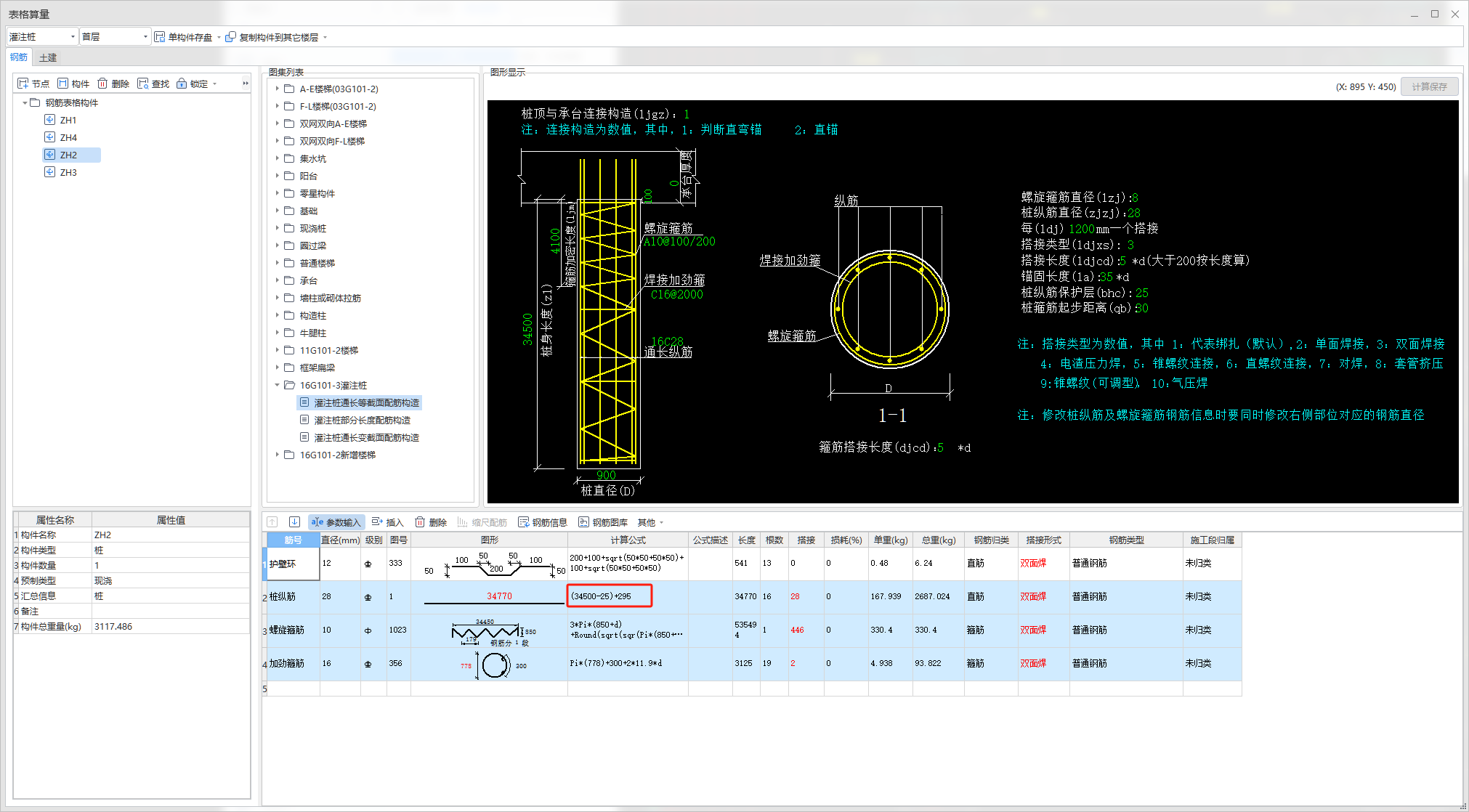
Task: Open 钢筋信息 from the rebar toolbar
Action: (x=543, y=522)
